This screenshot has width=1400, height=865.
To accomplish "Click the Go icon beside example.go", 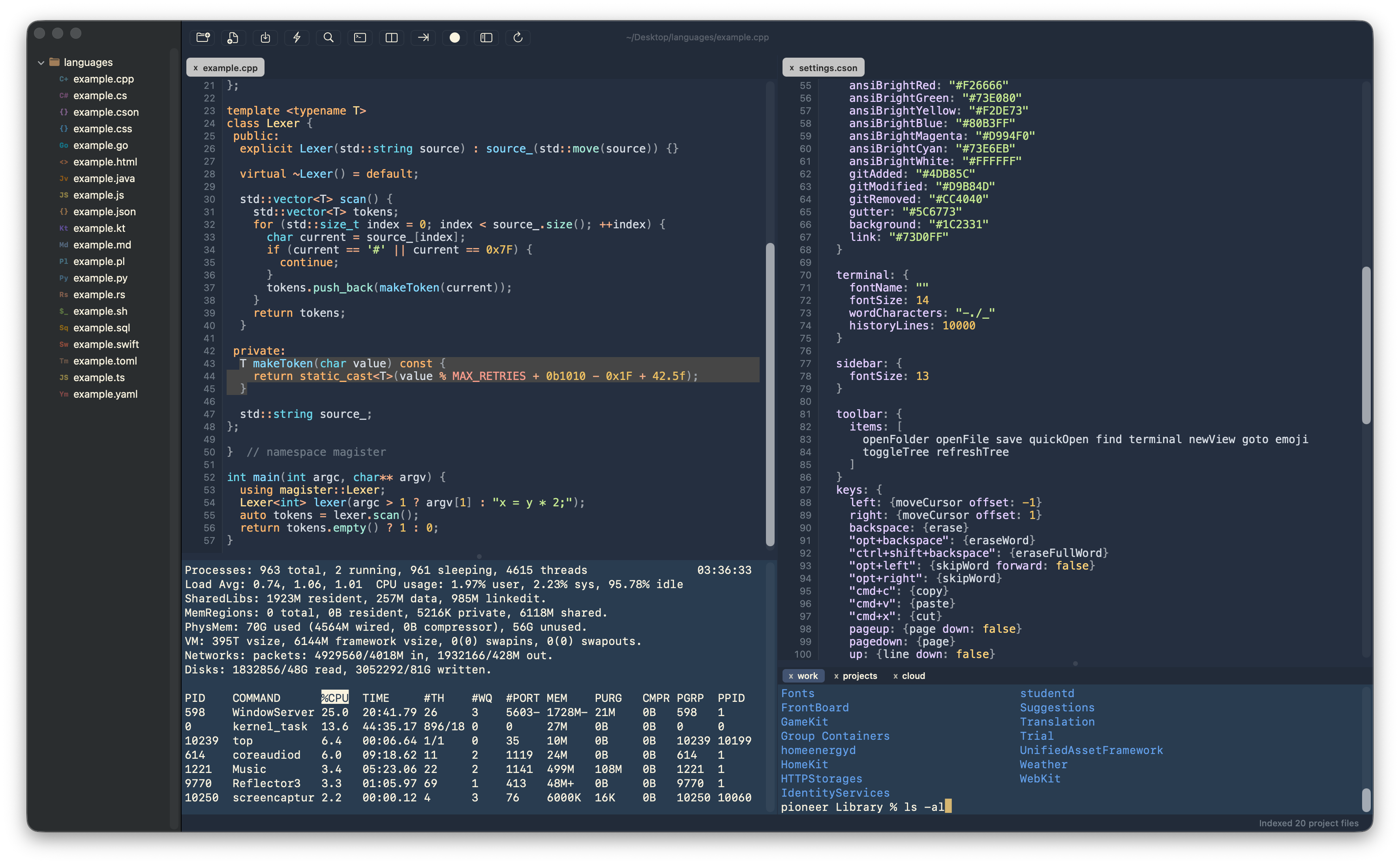I will tap(64, 145).
